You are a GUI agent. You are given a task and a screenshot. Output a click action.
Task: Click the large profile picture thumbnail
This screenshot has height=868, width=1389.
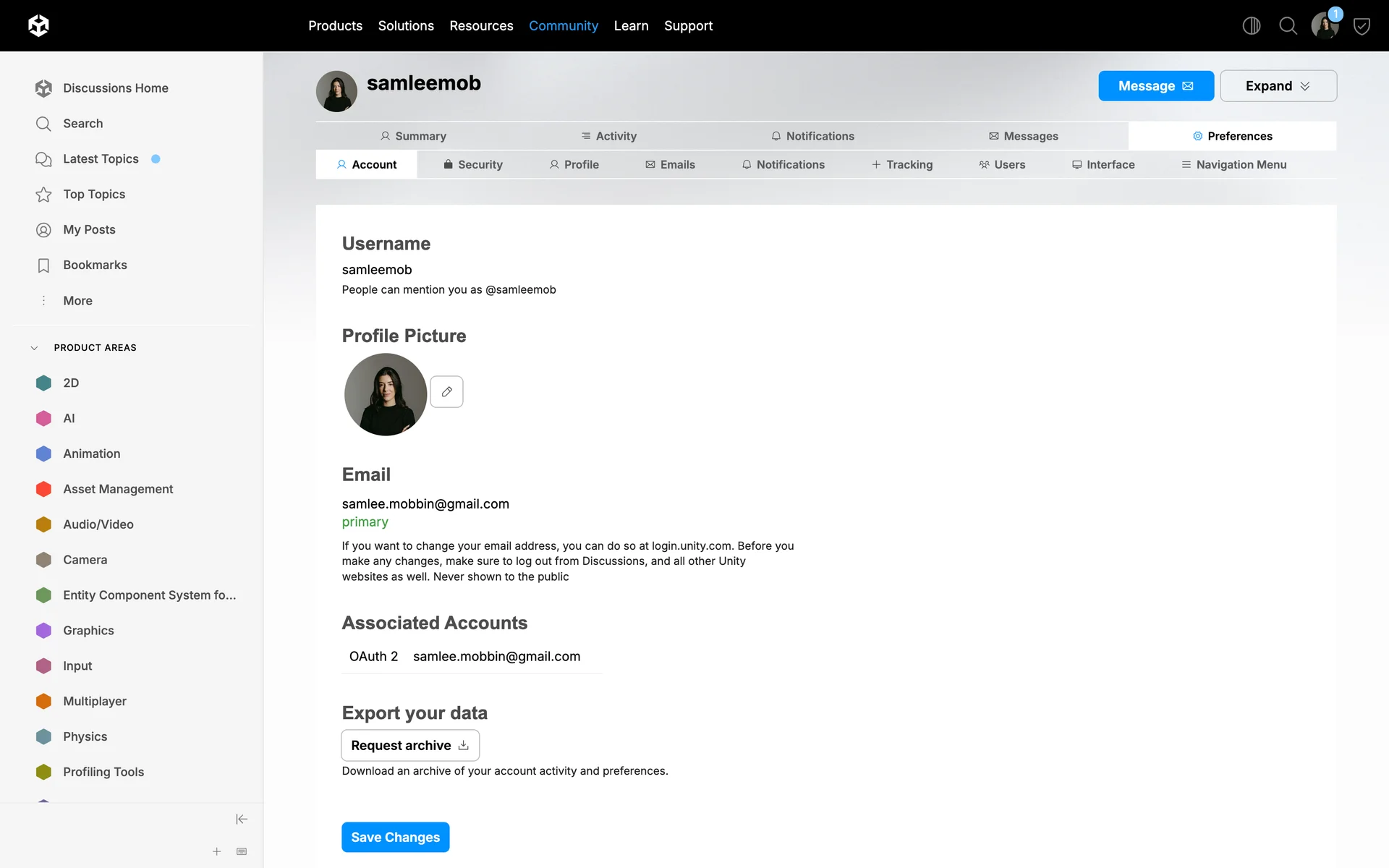(x=385, y=394)
